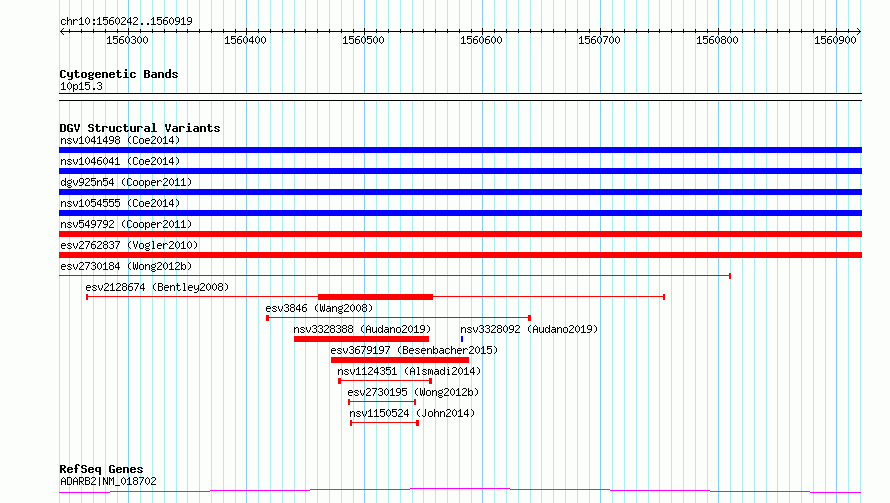
Task: Click ruler position 1560800
Action: click(717, 40)
